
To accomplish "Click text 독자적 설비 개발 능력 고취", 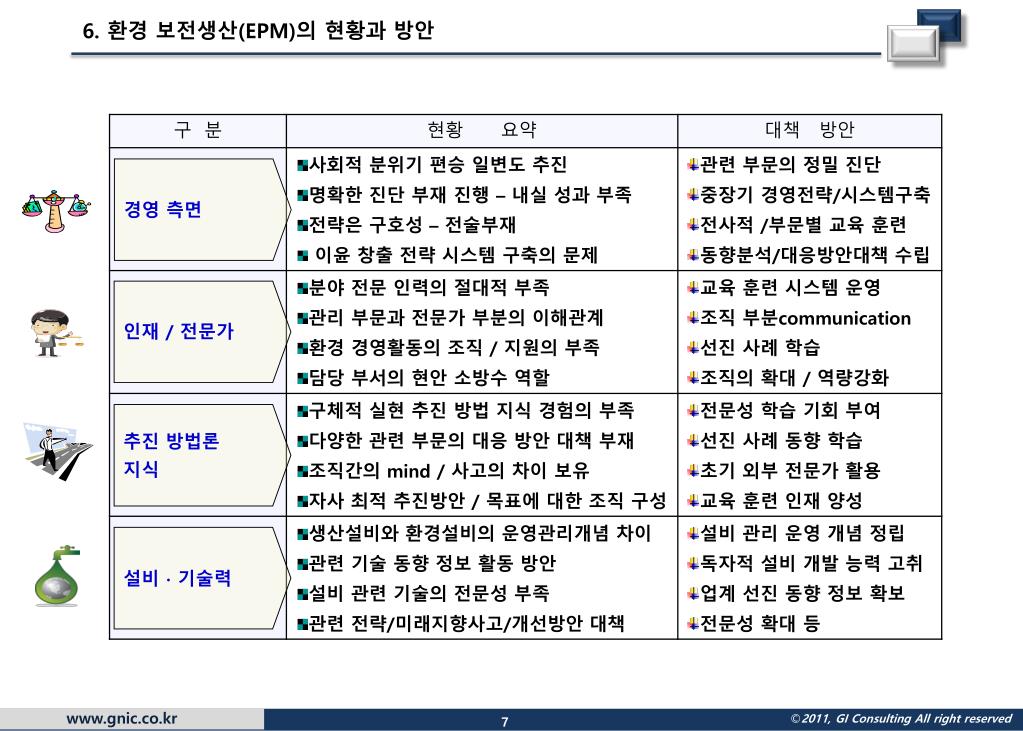I will (x=811, y=563).
